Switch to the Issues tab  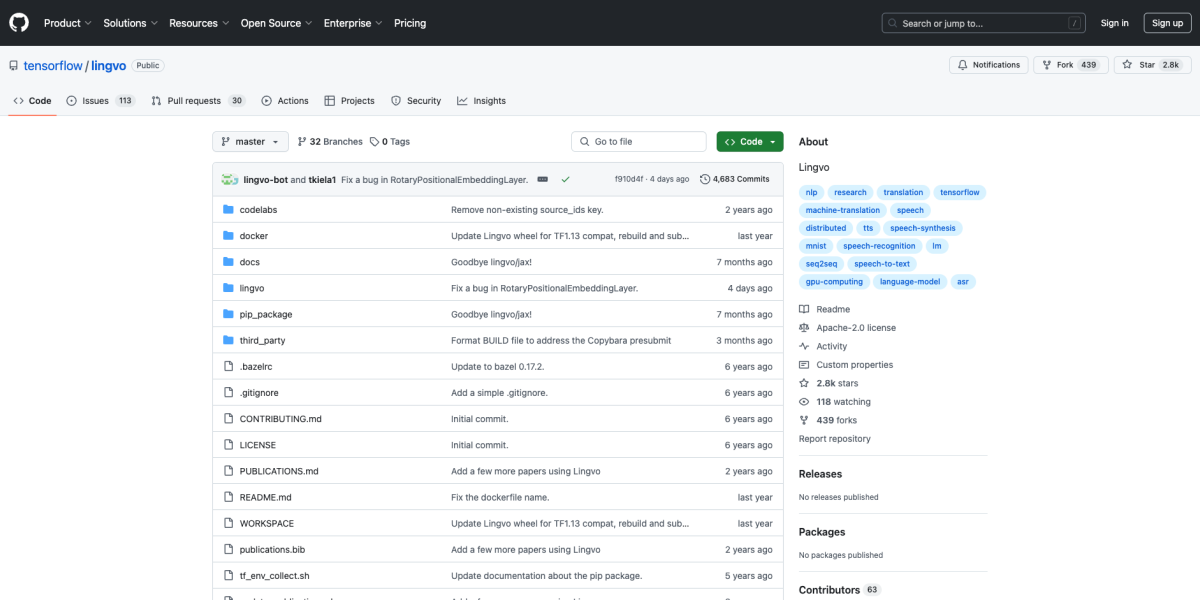[x=100, y=101]
